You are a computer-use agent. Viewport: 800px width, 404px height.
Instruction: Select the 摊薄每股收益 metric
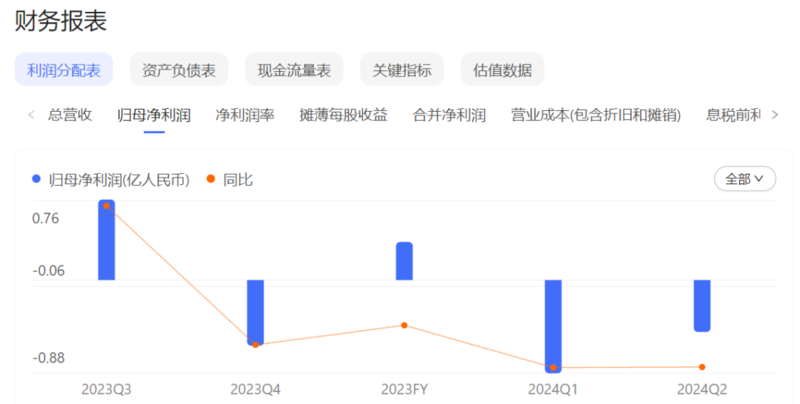(x=343, y=115)
